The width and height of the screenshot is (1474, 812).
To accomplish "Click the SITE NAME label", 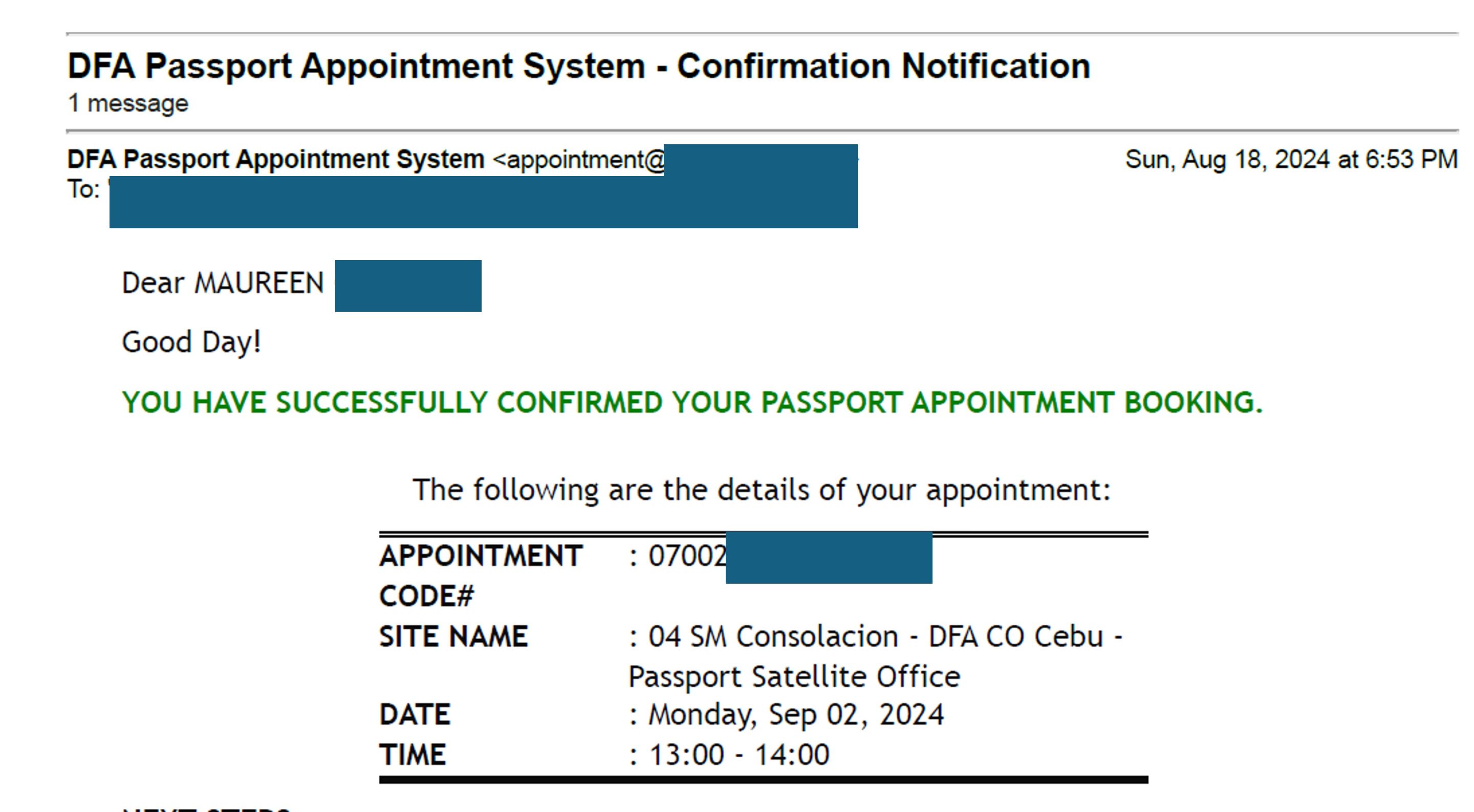I will point(453,637).
